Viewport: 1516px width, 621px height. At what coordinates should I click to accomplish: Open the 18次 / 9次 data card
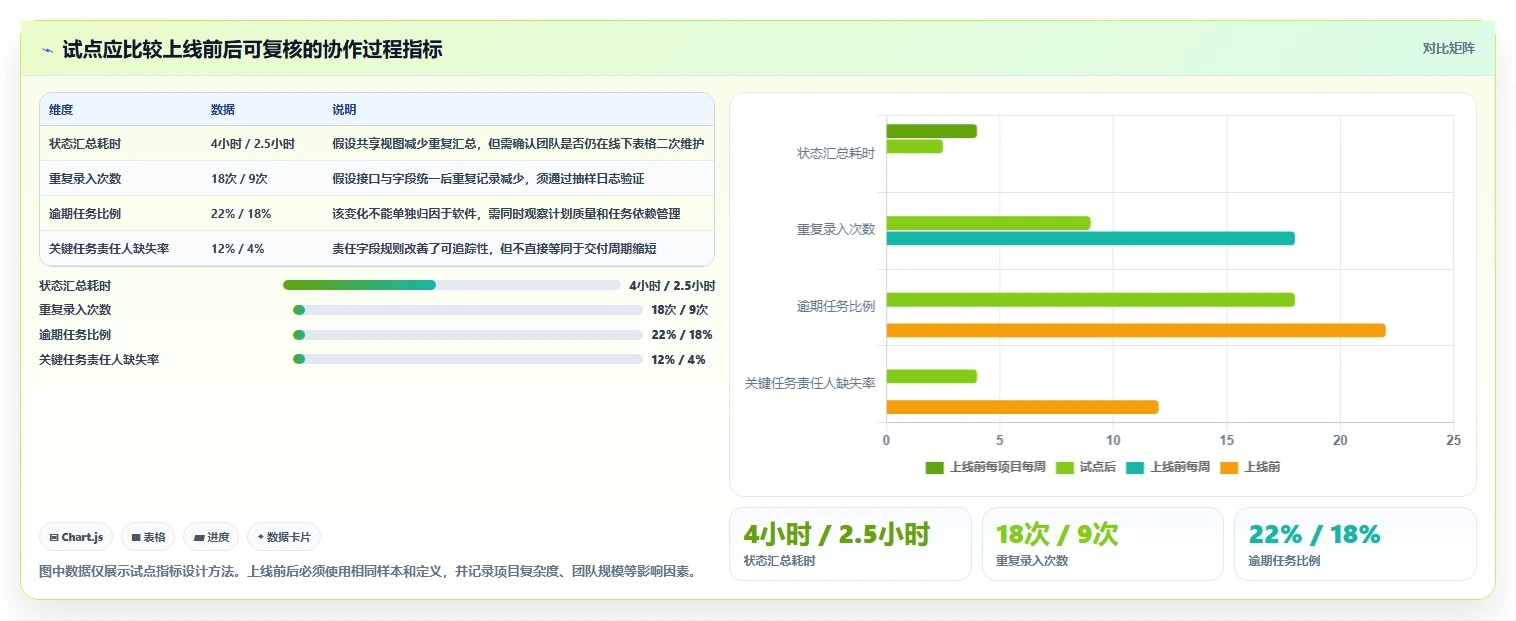pos(1103,544)
